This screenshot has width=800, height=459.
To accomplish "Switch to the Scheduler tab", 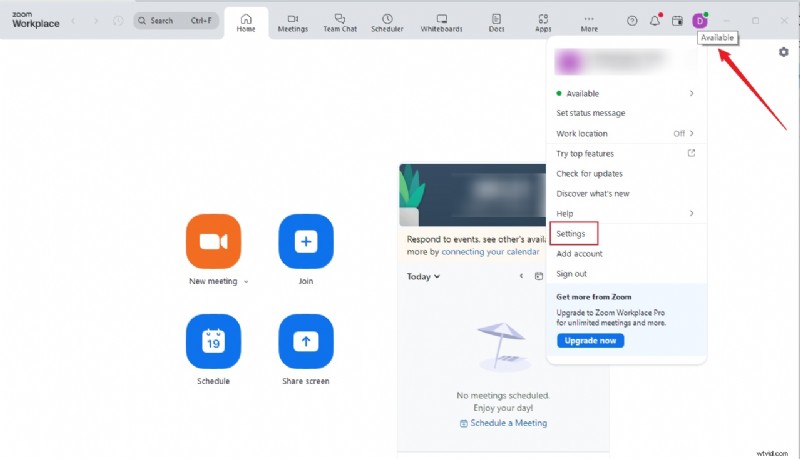I will click(387, 22).
